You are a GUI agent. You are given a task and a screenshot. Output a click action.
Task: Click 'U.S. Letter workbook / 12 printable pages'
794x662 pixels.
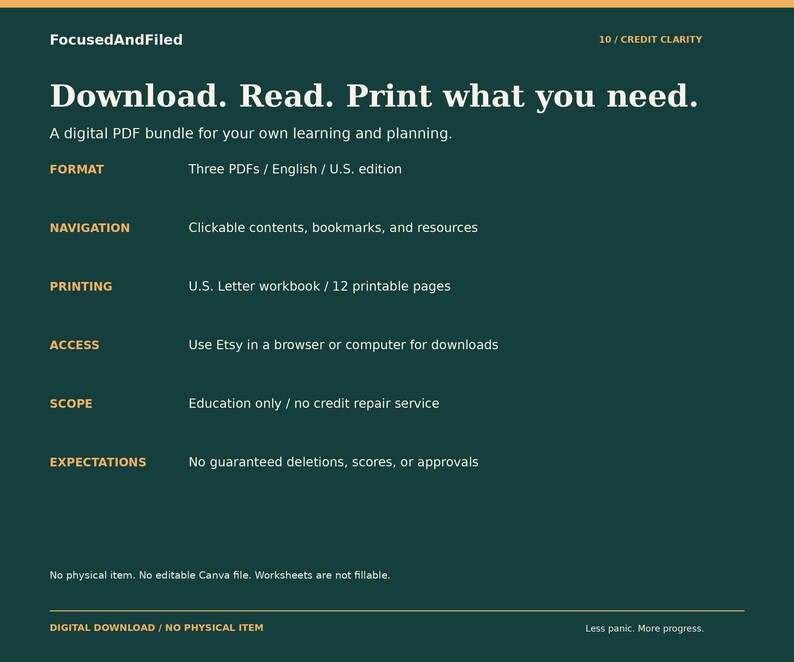pyautogui.click(x=319, y=287)
